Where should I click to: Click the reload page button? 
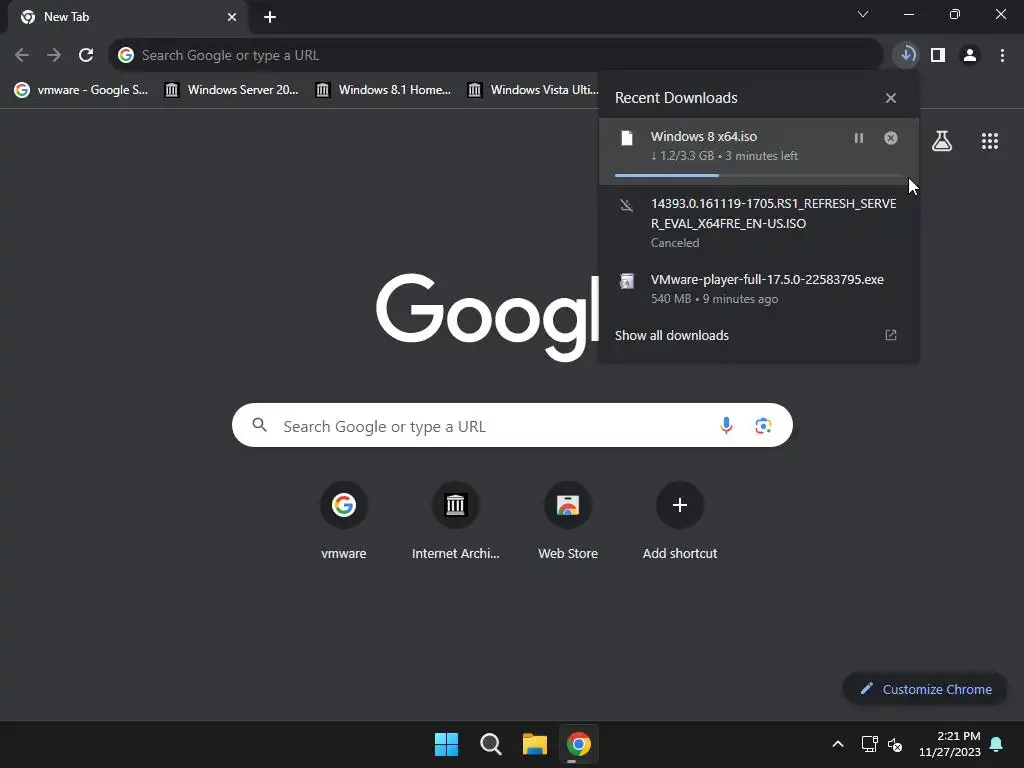(86, 55)
